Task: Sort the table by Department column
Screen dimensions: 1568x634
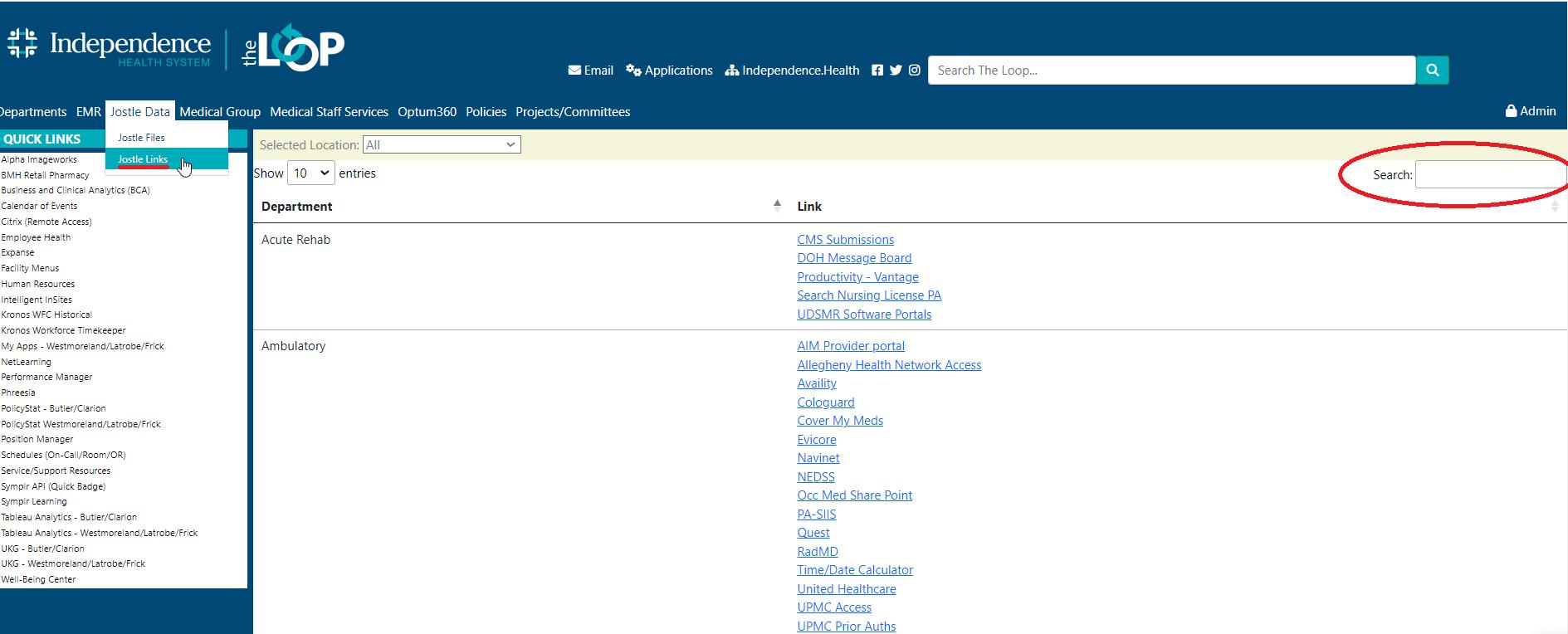Action: click(x=520, y=207)
